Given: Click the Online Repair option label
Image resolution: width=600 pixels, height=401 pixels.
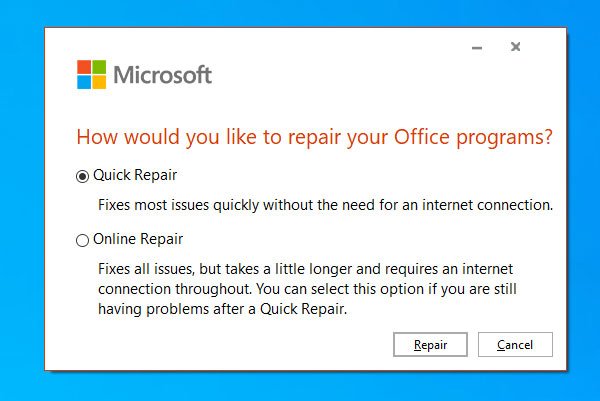Looking at the screenshot, I should (138, 239).
